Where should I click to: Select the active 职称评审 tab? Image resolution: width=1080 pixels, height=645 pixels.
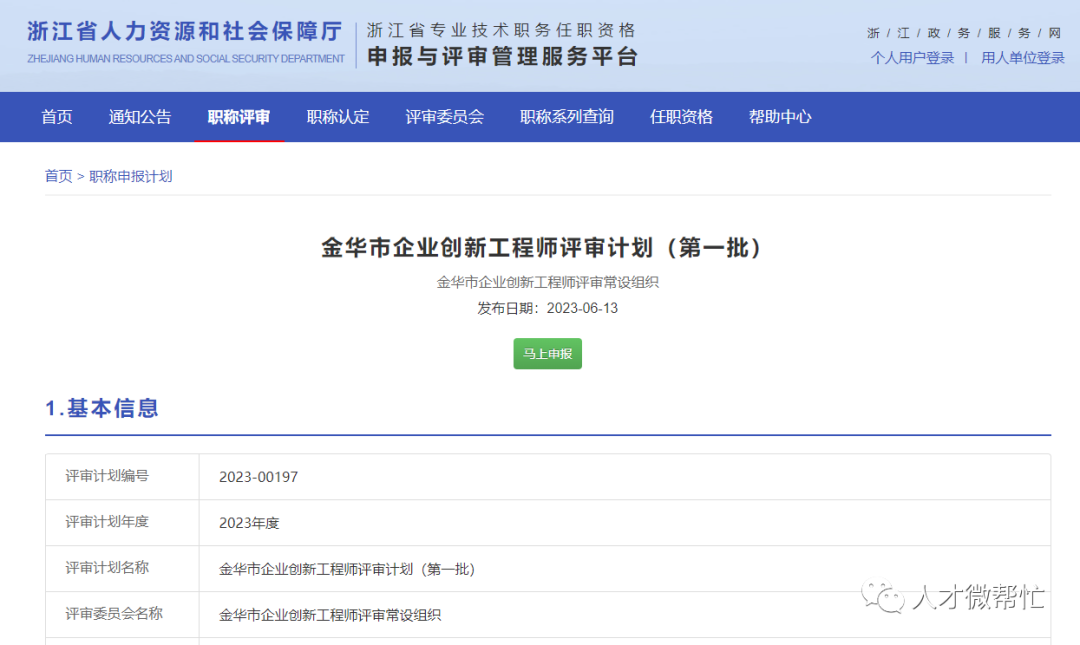pos(239,117)
